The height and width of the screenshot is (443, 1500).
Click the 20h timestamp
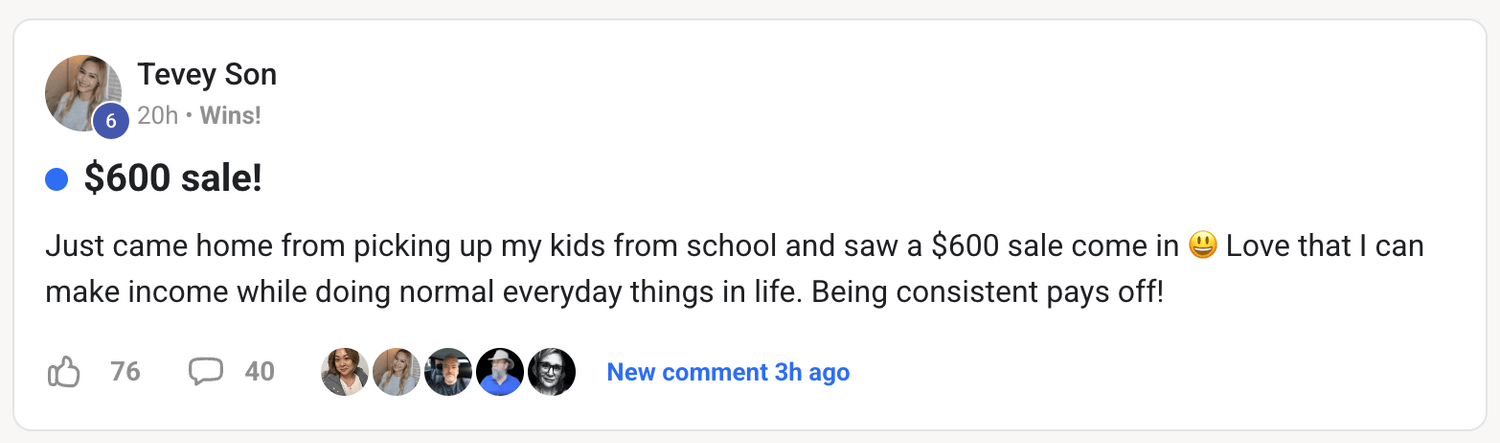pos(157,116)
